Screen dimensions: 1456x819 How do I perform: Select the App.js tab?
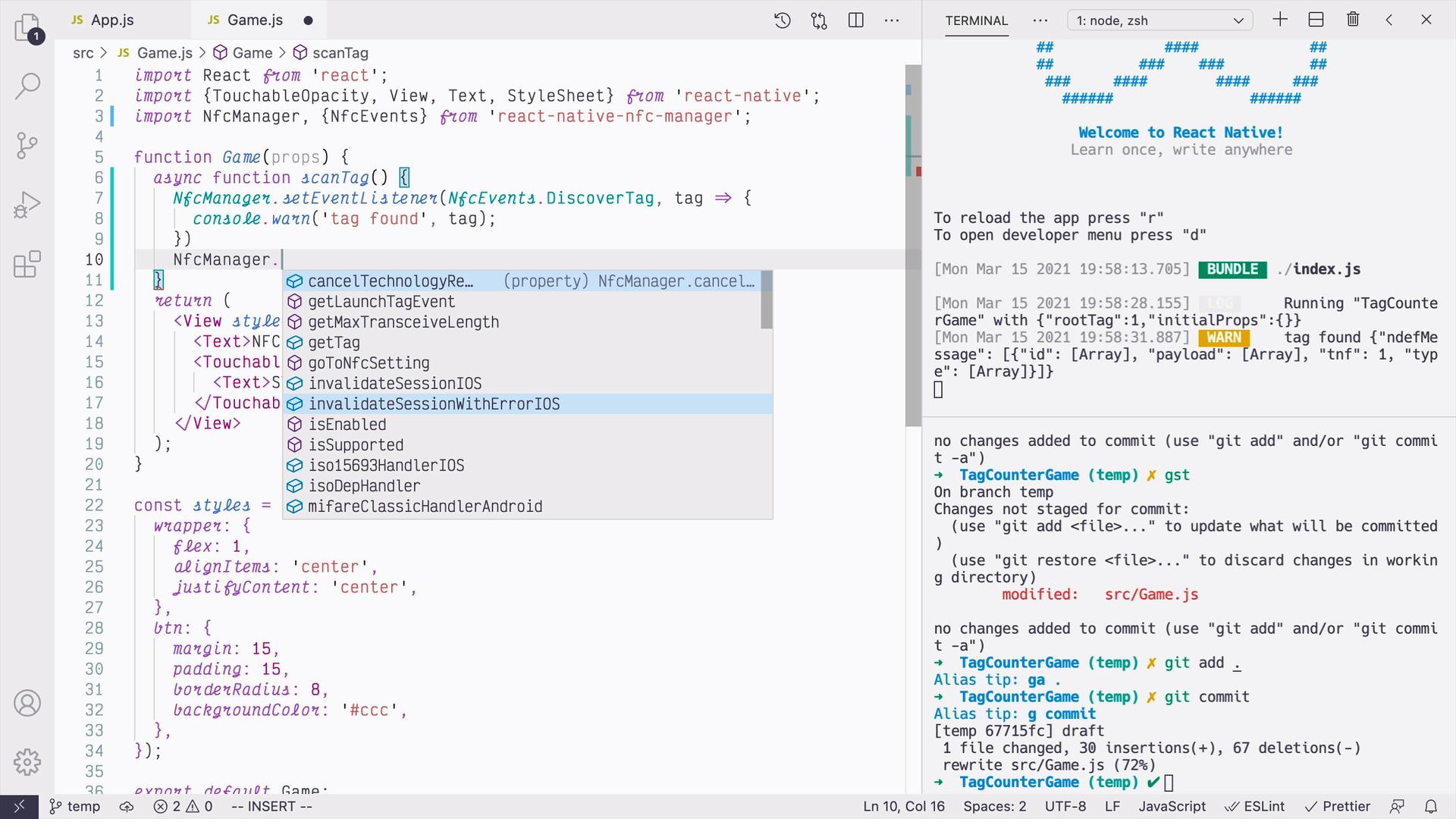113,20
